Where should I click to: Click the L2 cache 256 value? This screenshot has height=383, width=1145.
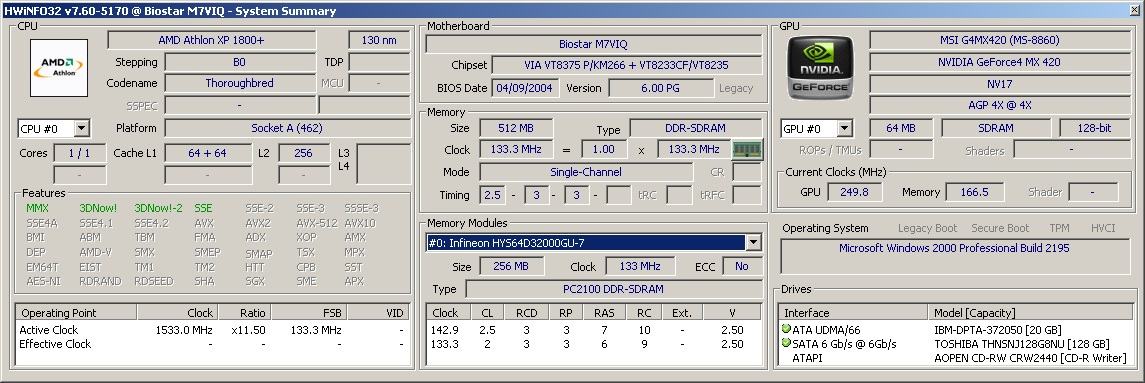coord(304,153)
